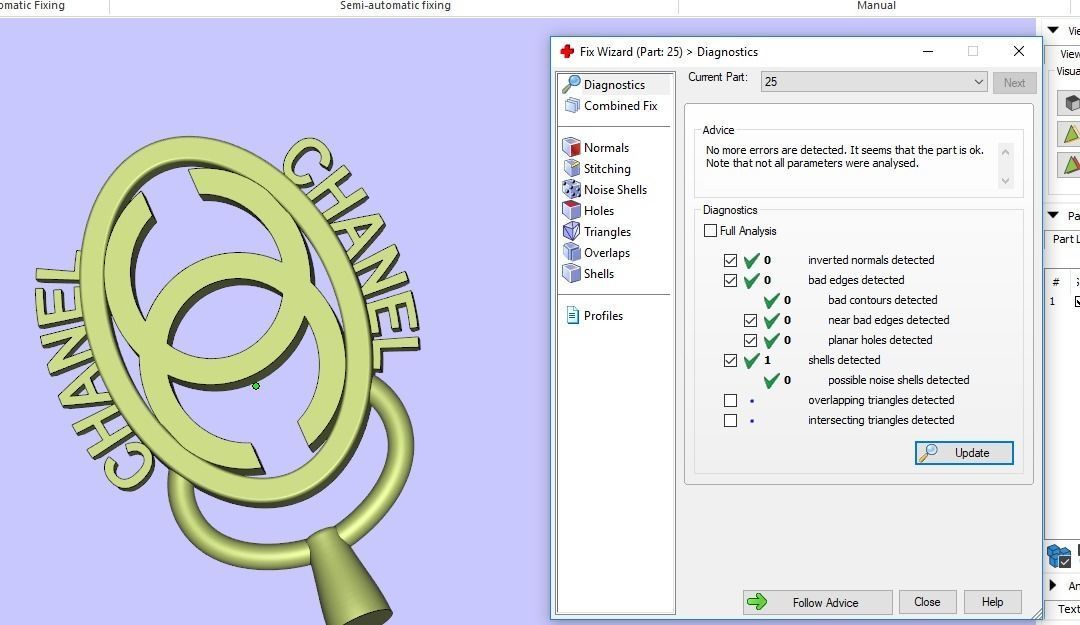
Task: Open the Triangles fixing page
Action: 597,232
